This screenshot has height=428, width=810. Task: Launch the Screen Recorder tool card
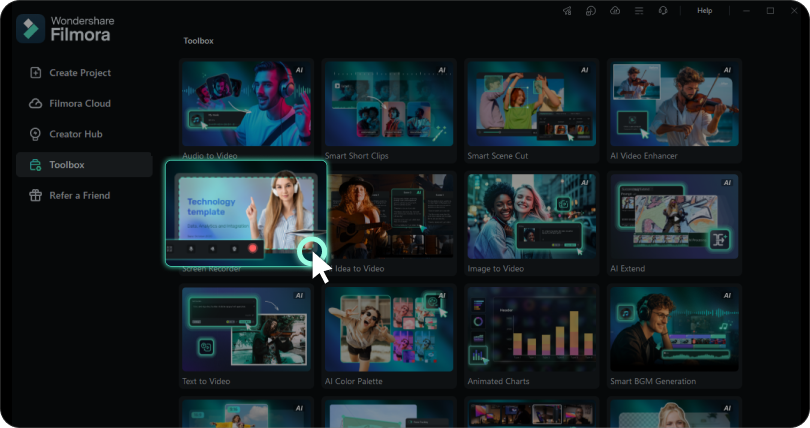pos(246,213)
